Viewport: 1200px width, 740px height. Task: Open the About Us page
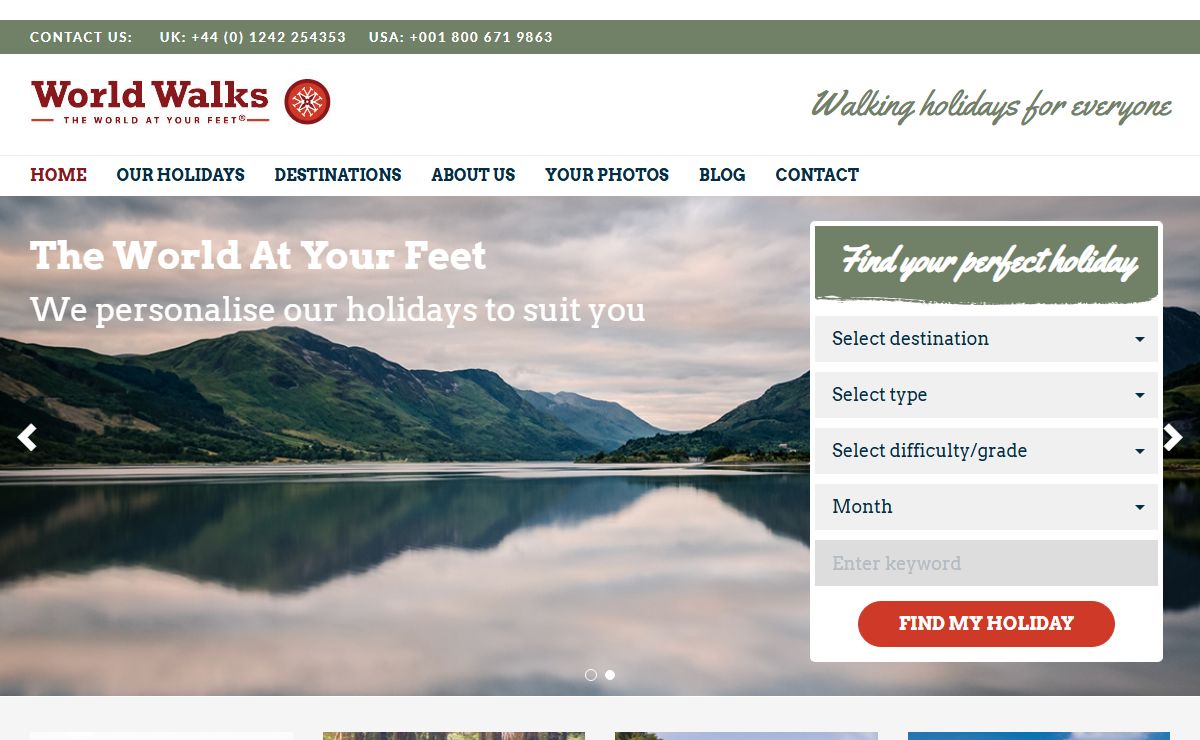tap(473, 175)
